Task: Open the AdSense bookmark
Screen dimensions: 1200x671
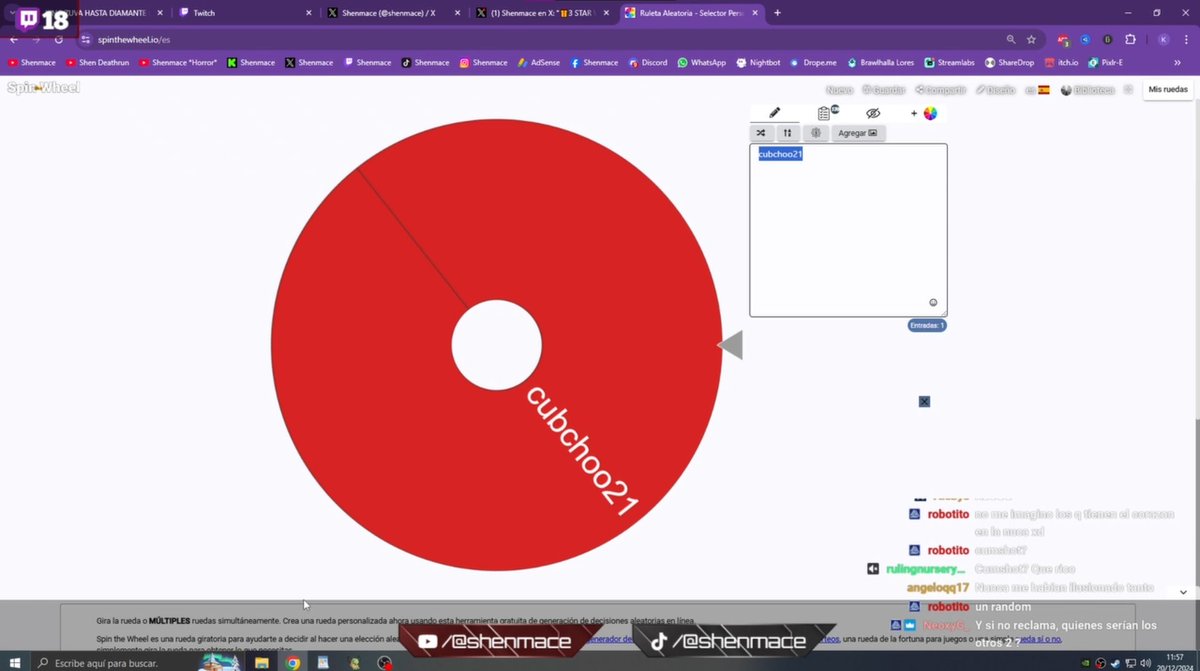Action: [x=538, y=62]
